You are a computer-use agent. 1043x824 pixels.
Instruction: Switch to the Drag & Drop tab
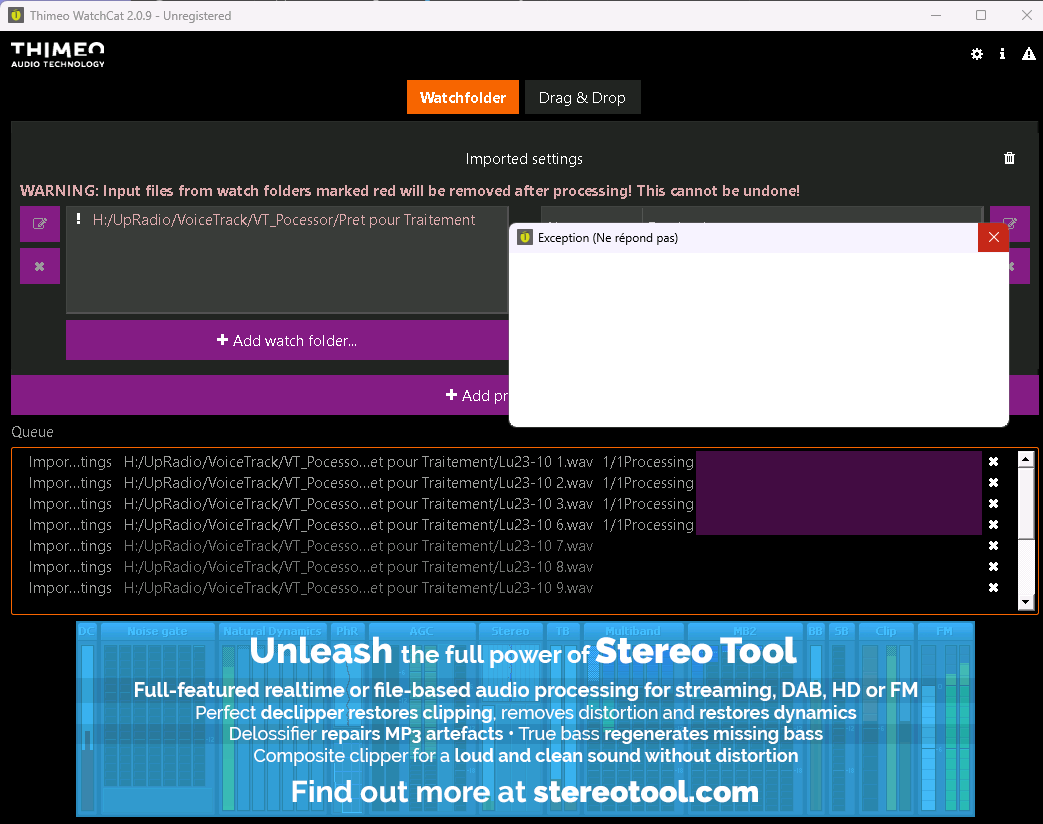tap(582, 97)
